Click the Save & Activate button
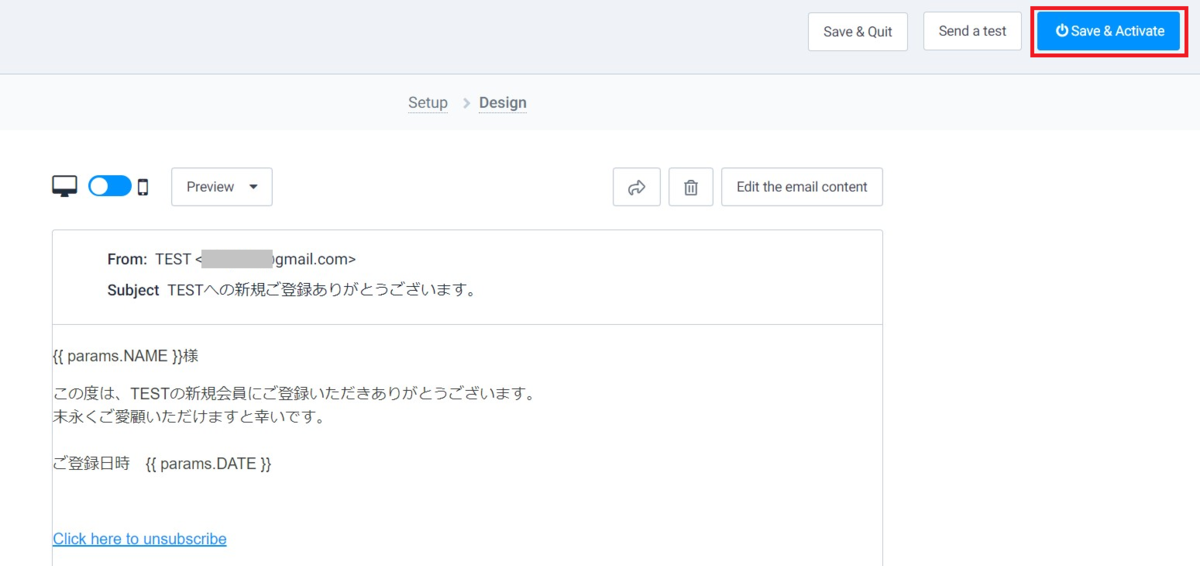The height and width of the screenshot is (566, 1200). coord(1110,31)
